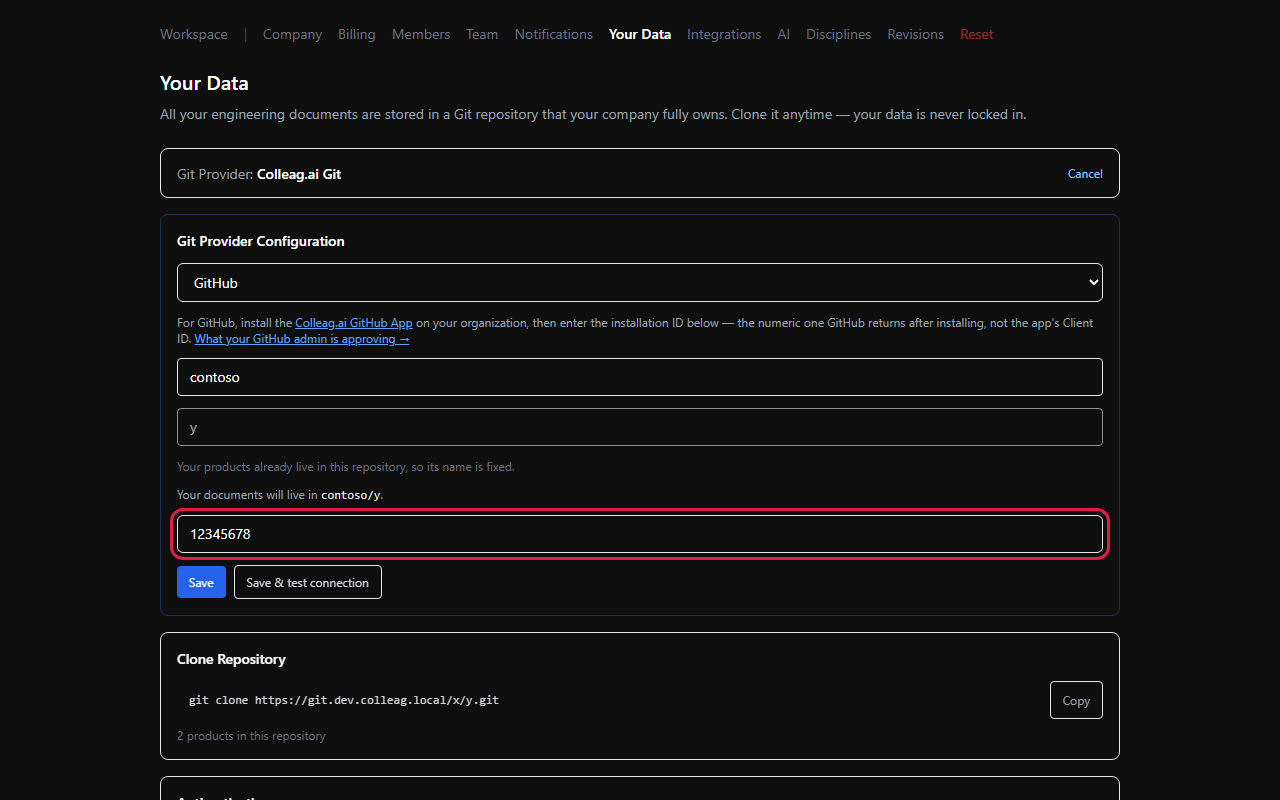Select the Your Data tab
Screen dimensions: 1280x800
[x=640, y=34]
